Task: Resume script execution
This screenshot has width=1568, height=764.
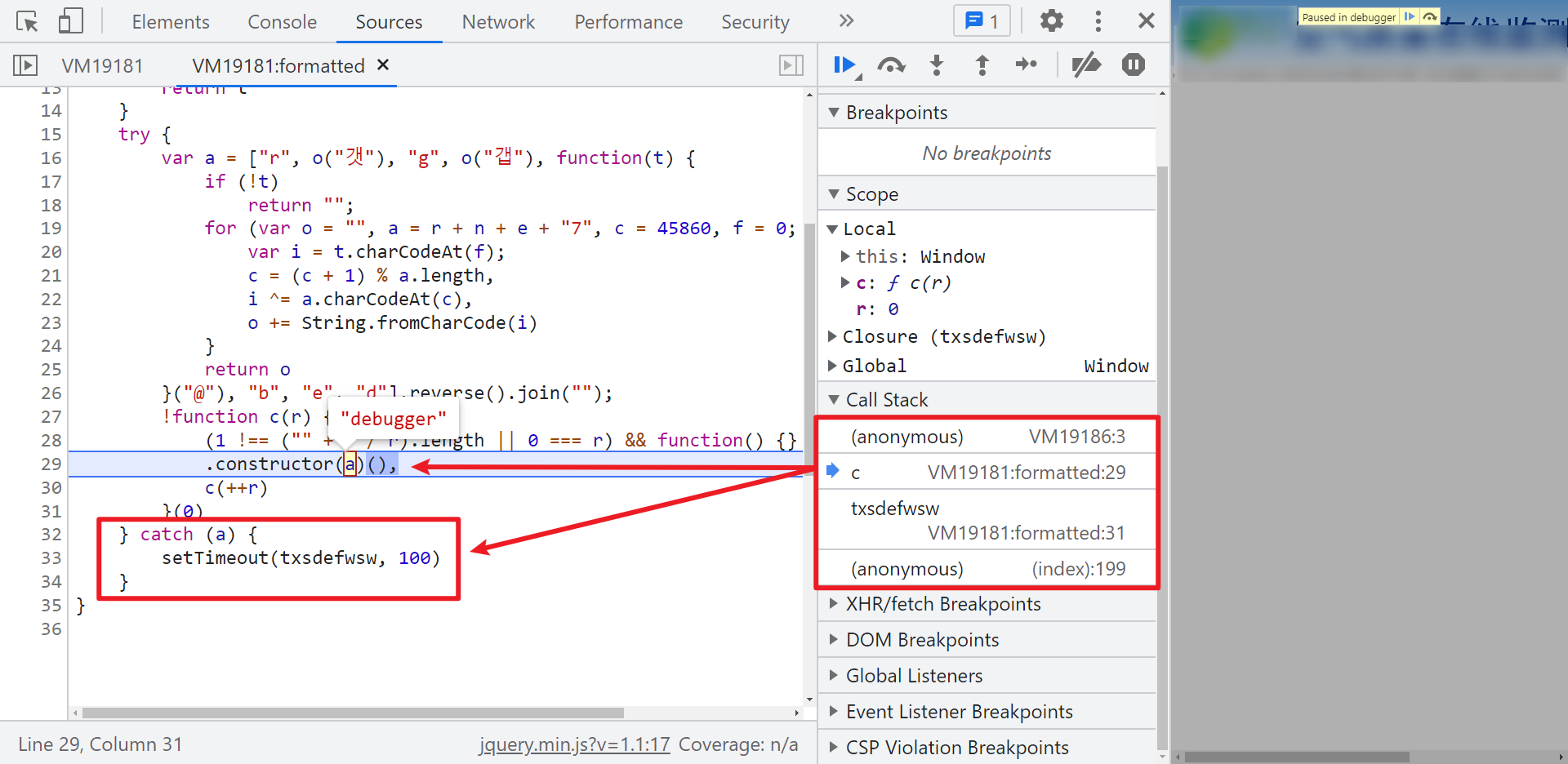Action: click(x=846, y=65)
